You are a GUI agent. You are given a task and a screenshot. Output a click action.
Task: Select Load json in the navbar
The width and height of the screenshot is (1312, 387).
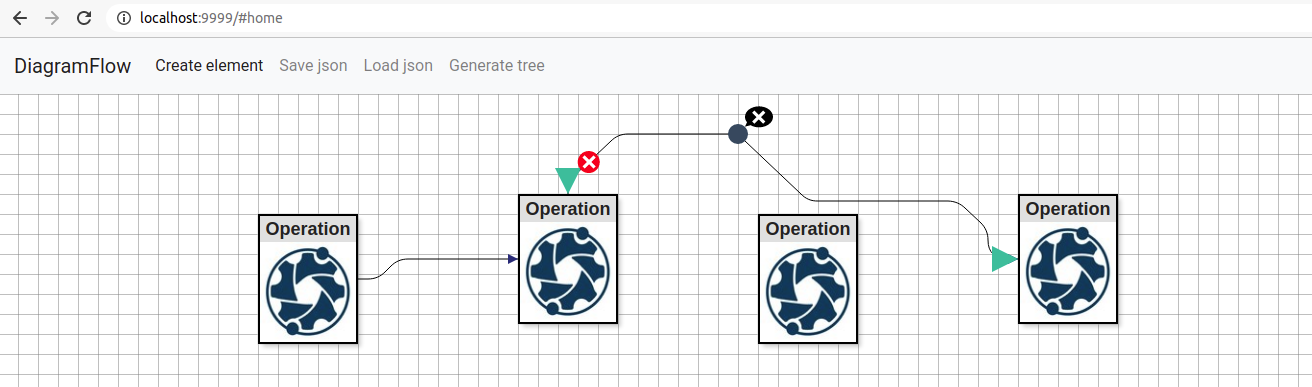click(398, 66)
